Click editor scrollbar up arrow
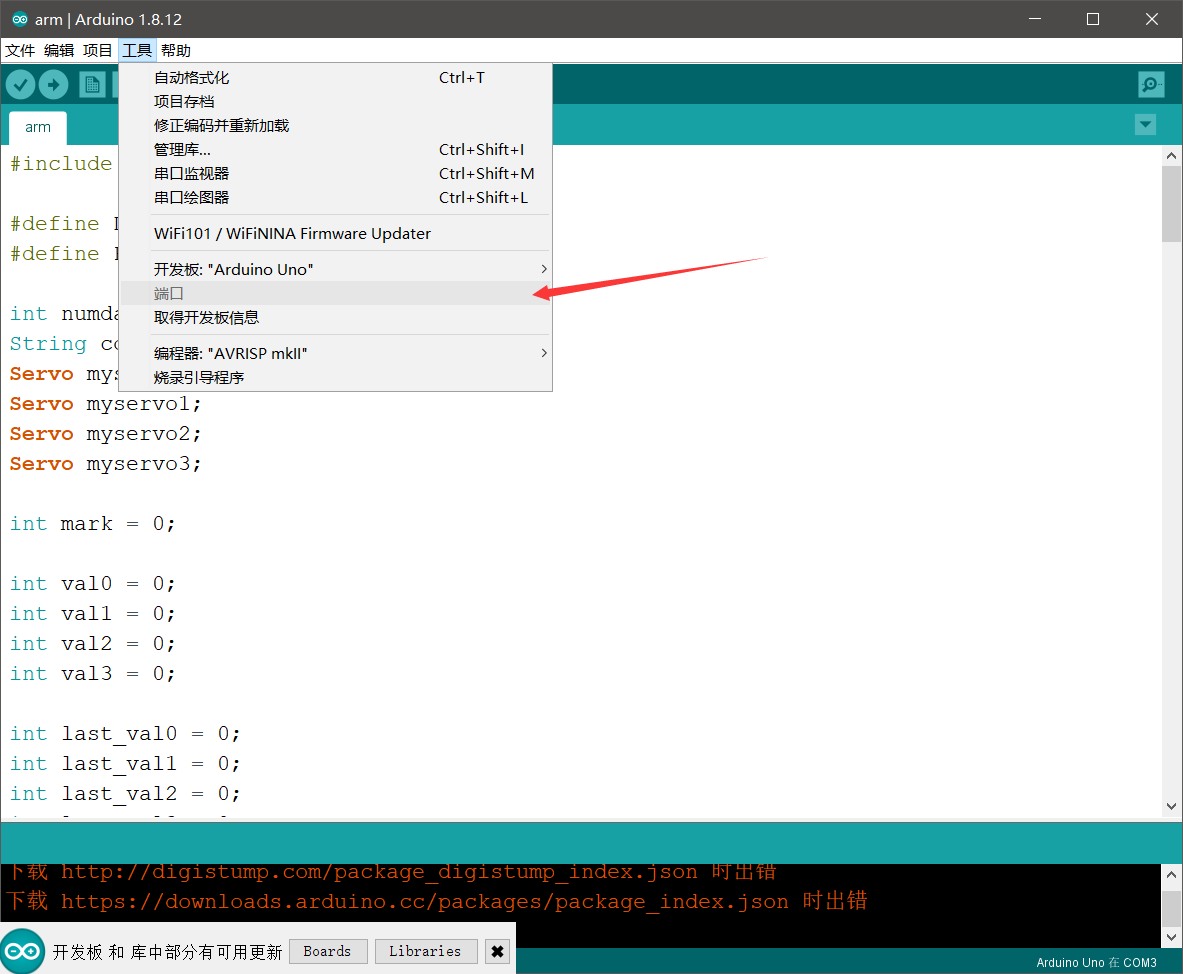 [1171, 155]
